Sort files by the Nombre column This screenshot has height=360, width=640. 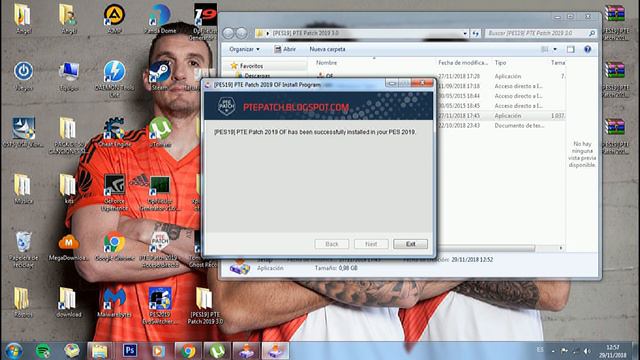(x=327, y=62)
